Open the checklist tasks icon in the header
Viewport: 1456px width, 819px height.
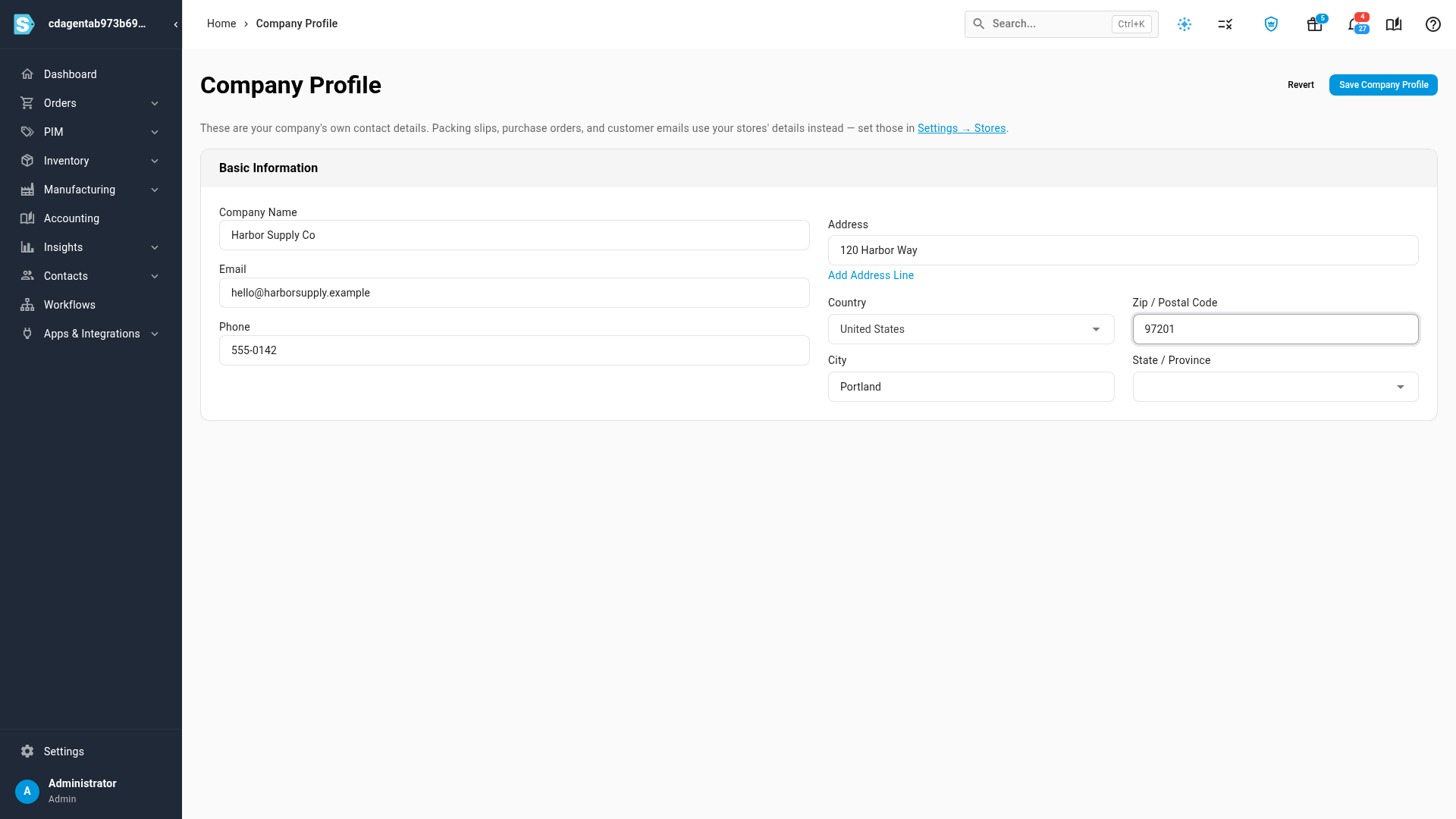[1225, 24]
